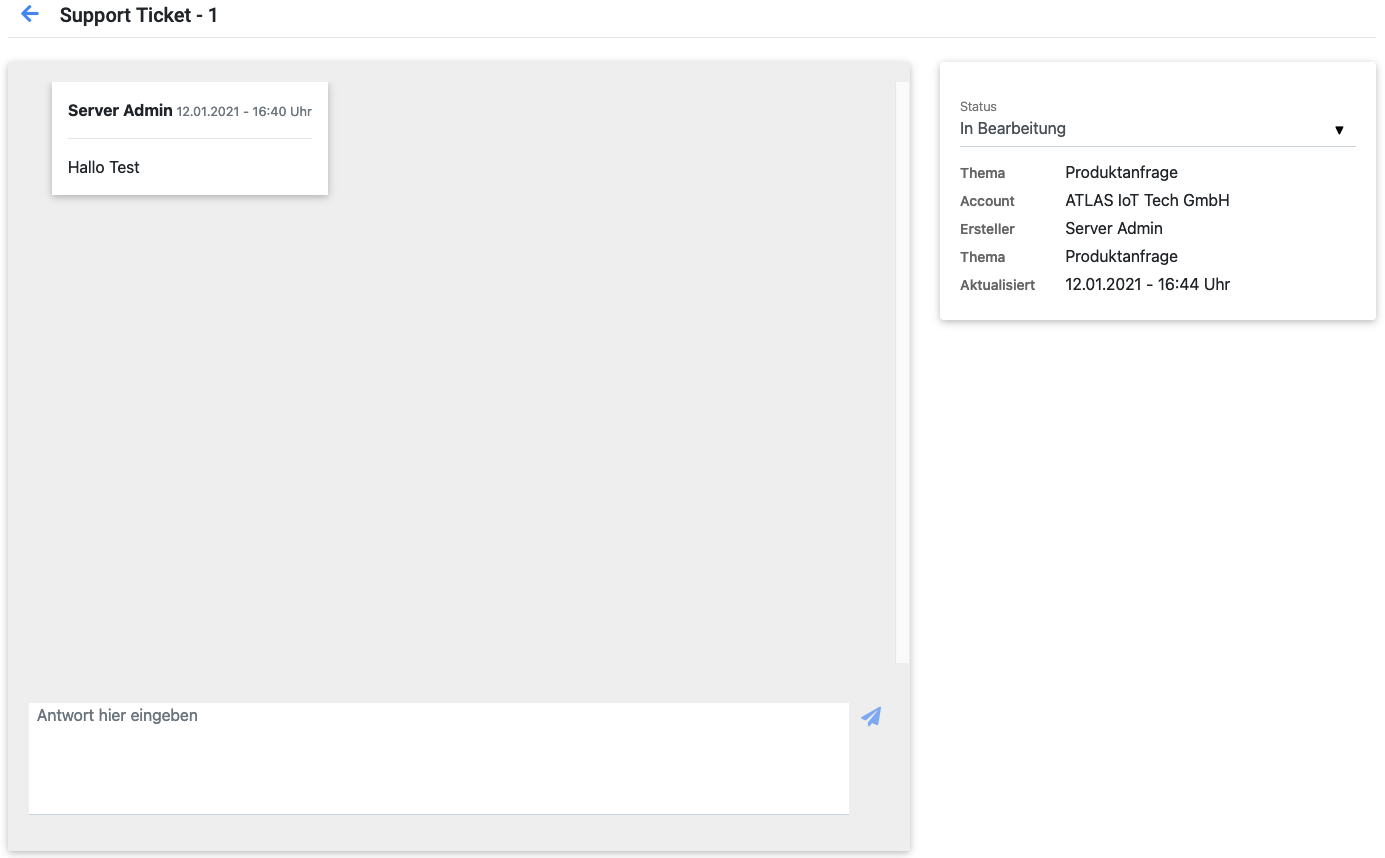
Task: Click the small 'Status' field label
Action: (x=978, y=107)
